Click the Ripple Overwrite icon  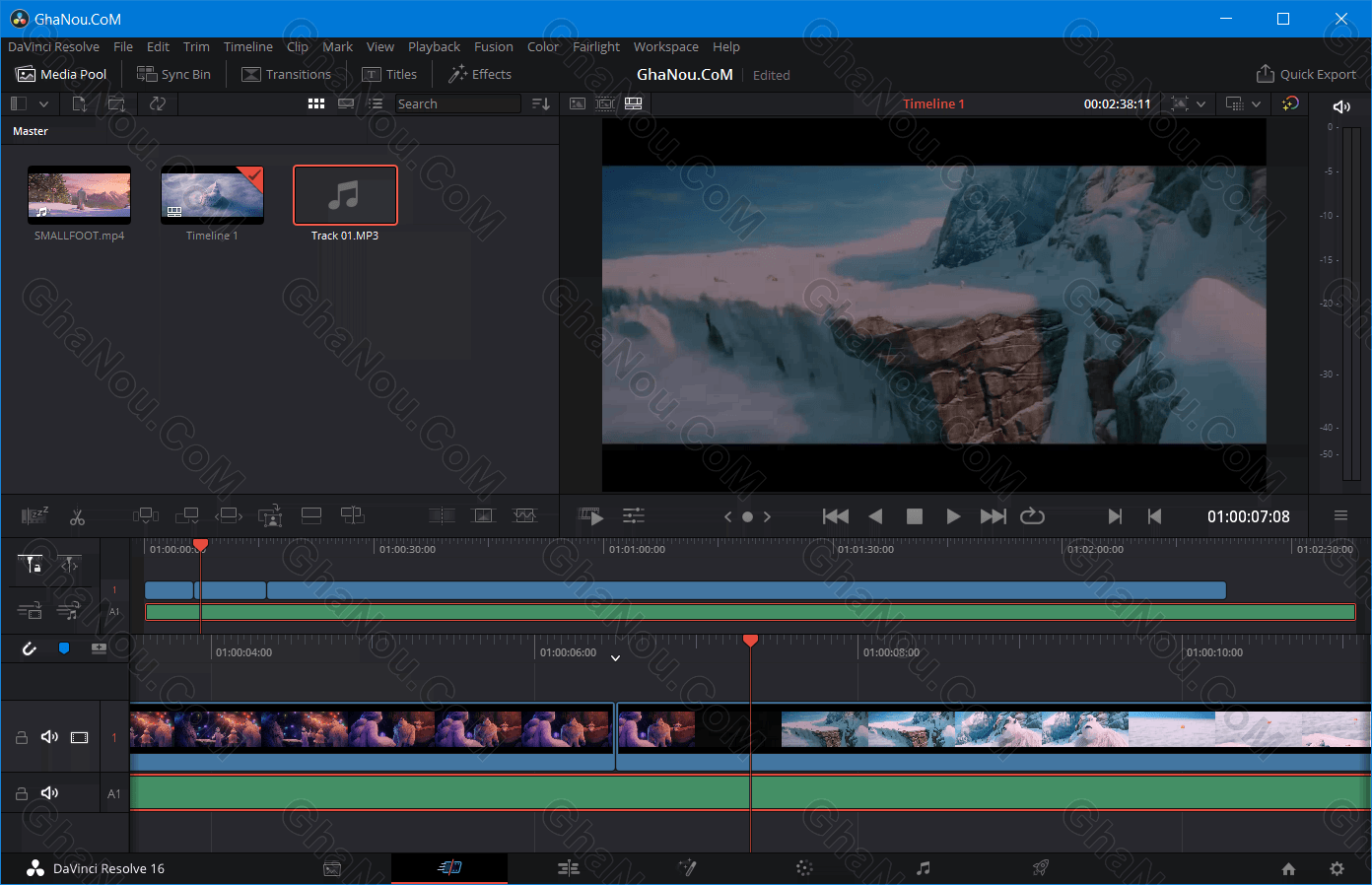pyautogui.click(x=229, y=515)
